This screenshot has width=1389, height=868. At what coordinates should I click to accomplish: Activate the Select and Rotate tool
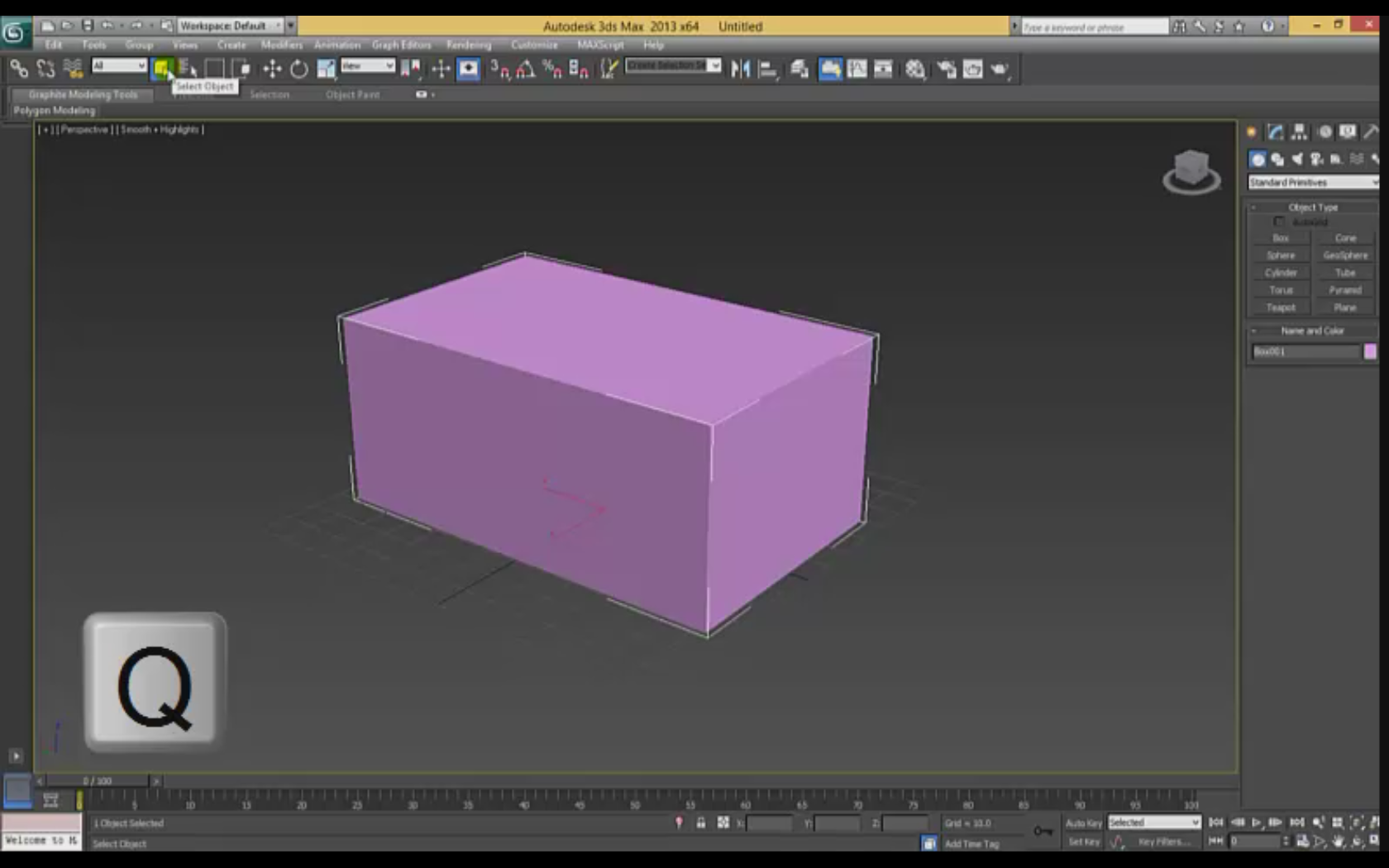pos(298,69)
